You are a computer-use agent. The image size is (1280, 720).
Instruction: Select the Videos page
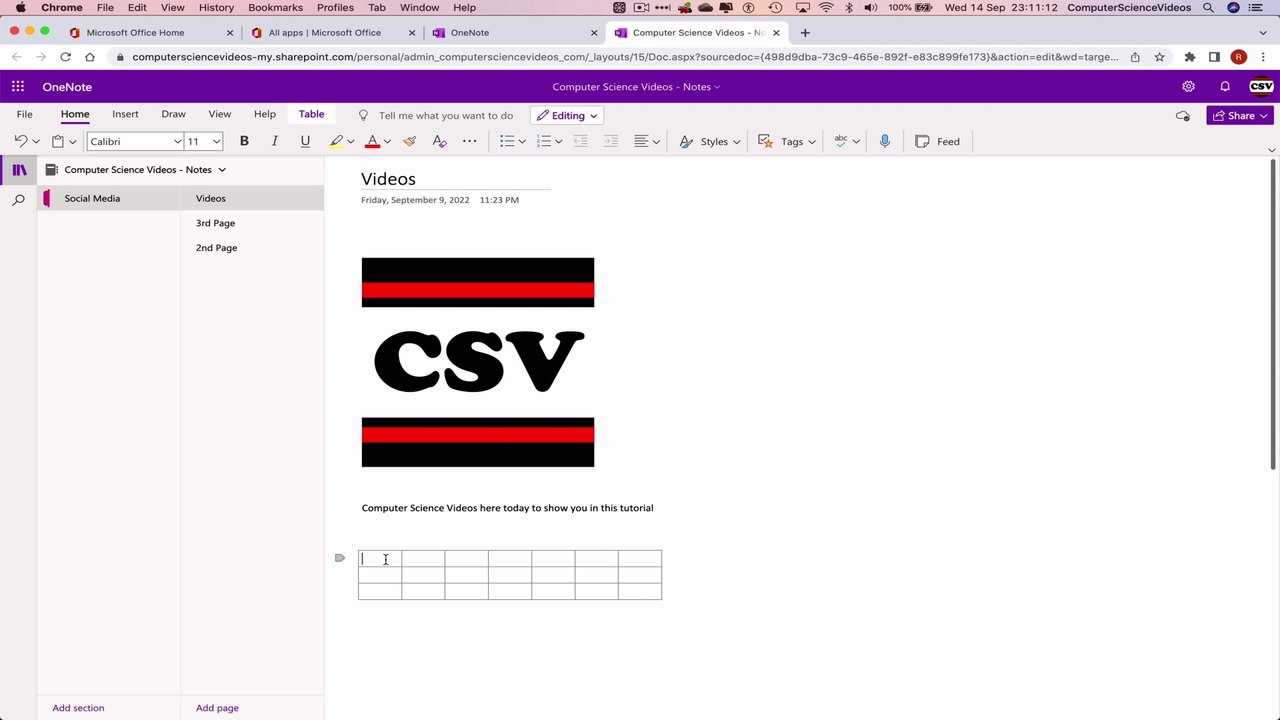[252, 198]
